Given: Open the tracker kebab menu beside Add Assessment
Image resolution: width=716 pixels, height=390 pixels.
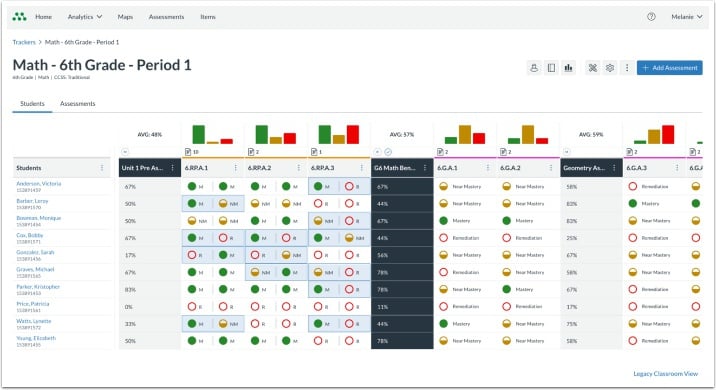Looking at the screenshot, I should (627, 68).
